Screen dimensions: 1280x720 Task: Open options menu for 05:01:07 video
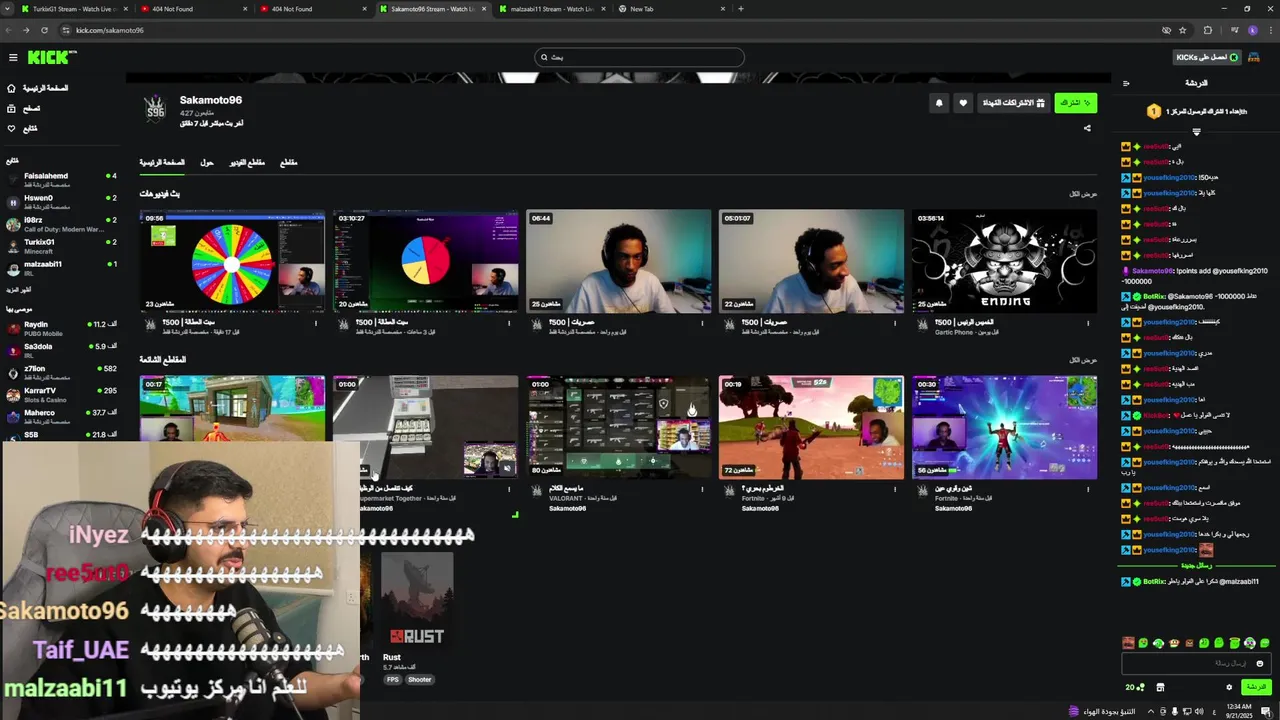click(895, 323)
